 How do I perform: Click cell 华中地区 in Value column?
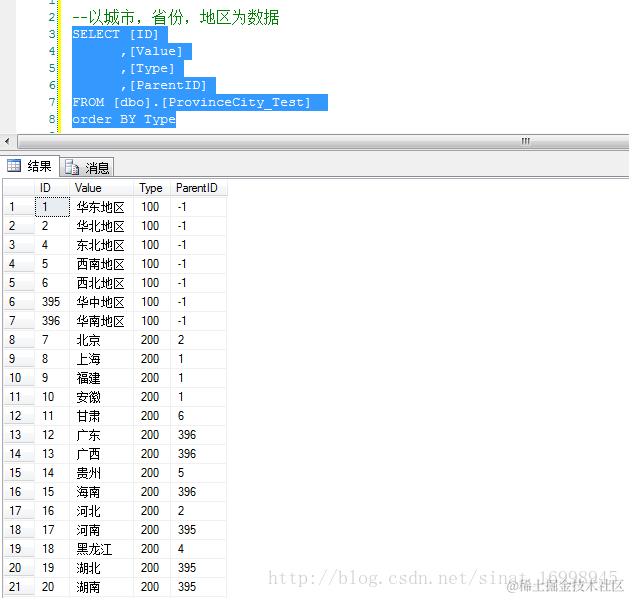tap(101, 302)
